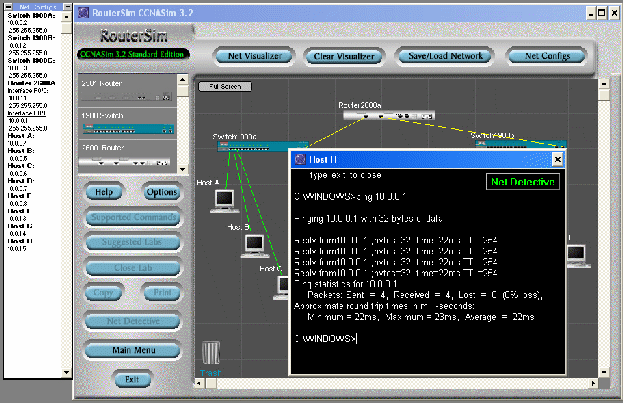Screen dimensions: 624x404
Task: Click the RouterSim title bar icon
Action: 84,13
